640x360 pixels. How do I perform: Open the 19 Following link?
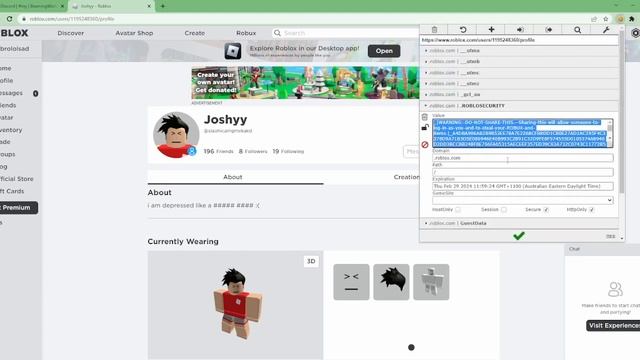pyautogui.click(x=288, y=151)
